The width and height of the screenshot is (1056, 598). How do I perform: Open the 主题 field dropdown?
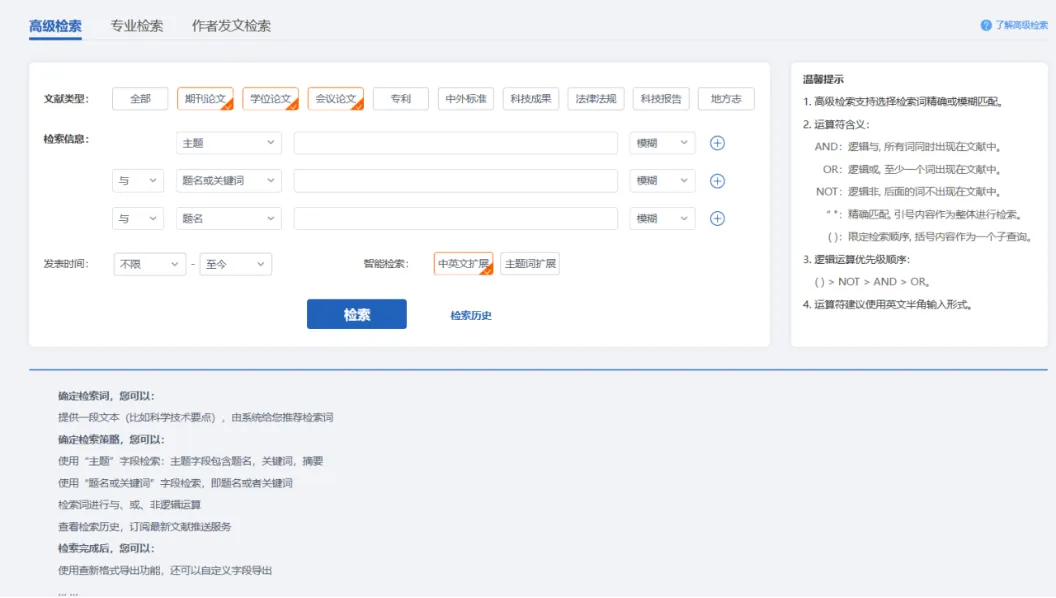pos(229,143)
